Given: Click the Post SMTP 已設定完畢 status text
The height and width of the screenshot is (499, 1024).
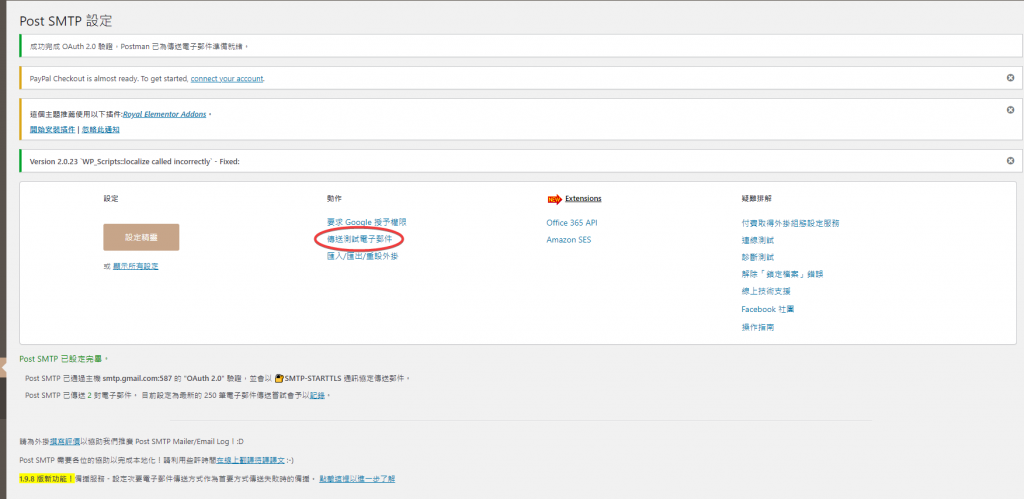Looking at the screenshot, I should (63, 359).
